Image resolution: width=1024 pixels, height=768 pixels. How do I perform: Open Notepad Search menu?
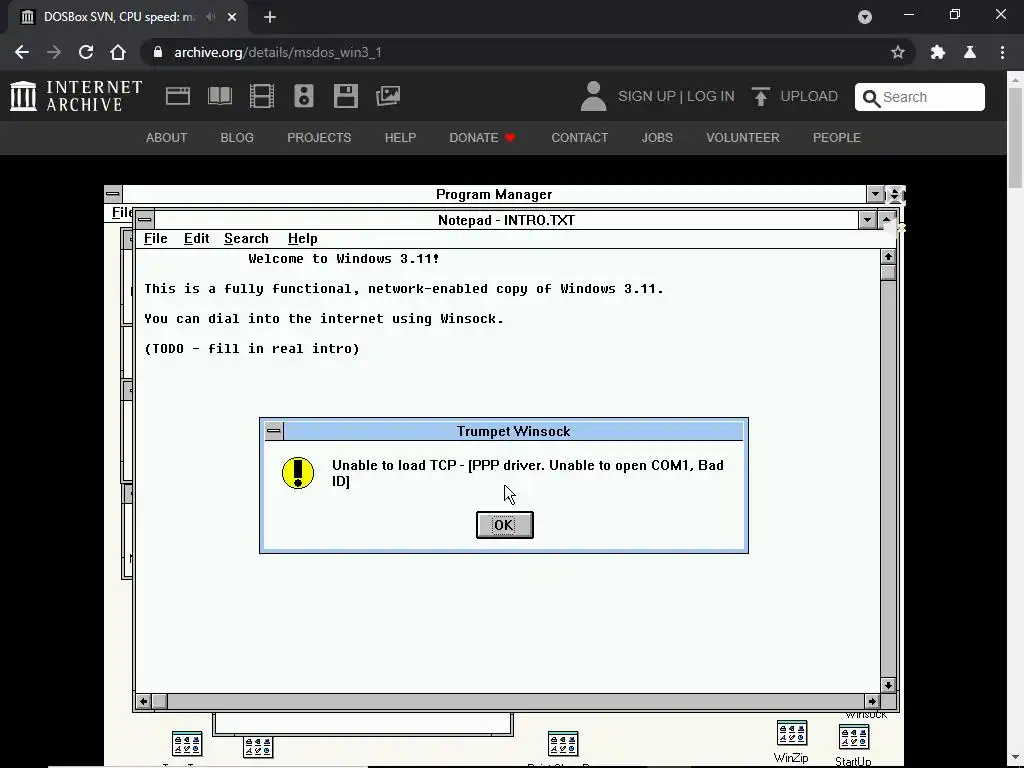pos(246,238)
